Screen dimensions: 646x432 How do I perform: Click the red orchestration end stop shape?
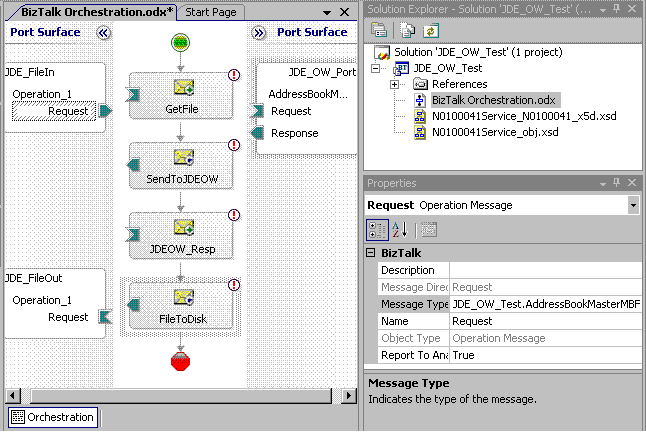coord(180,361)
